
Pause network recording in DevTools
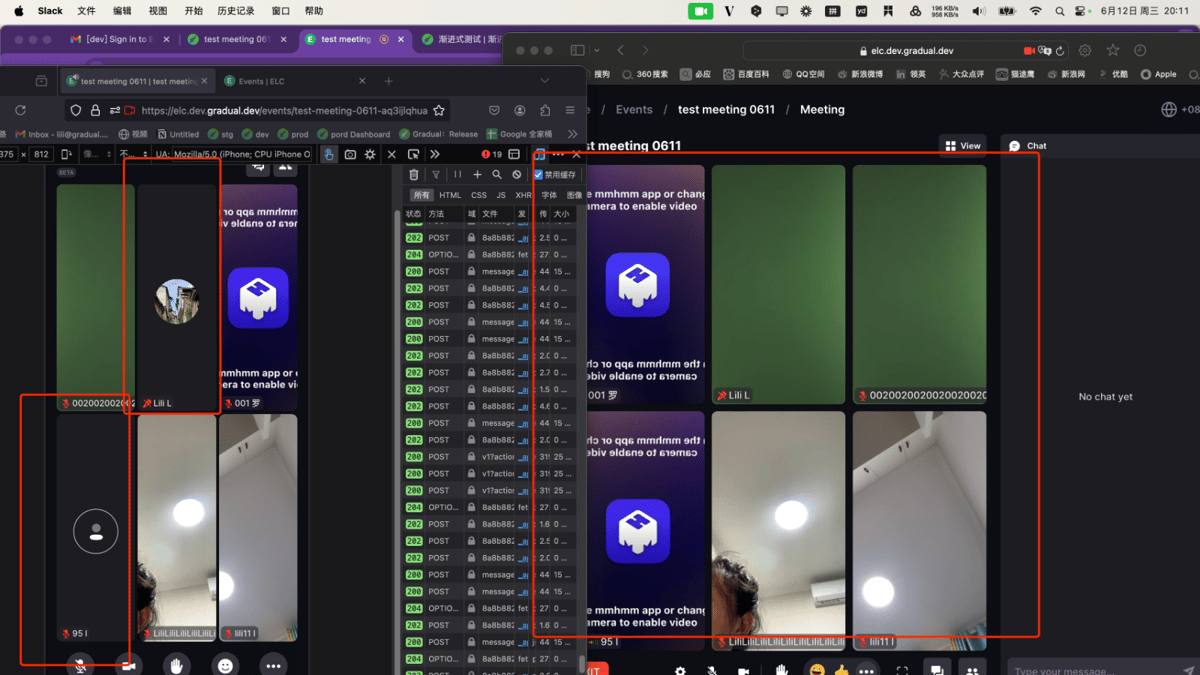click(x=457, y=175)
